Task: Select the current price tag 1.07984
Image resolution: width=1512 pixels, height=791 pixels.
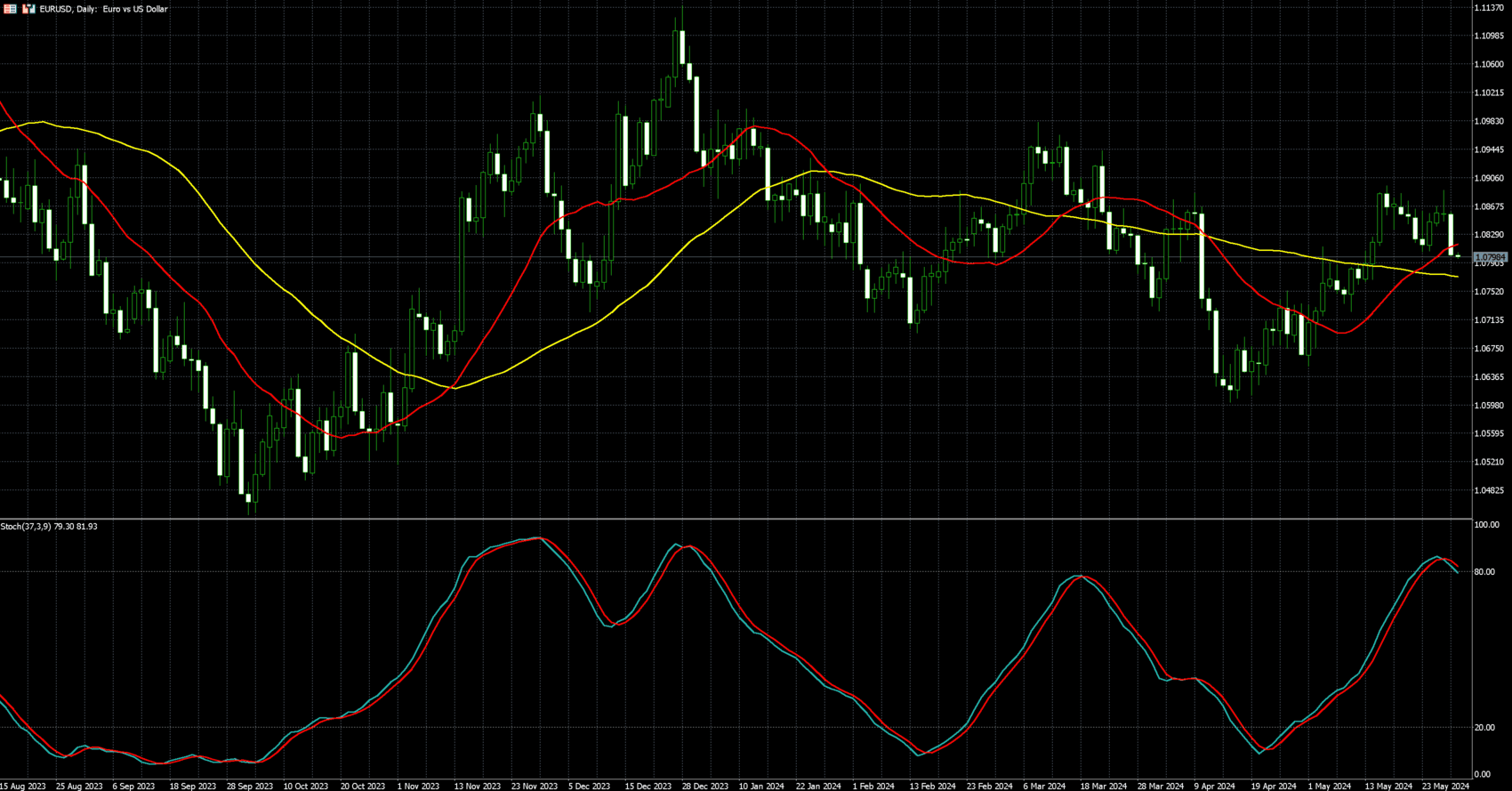Action: point(1491,257)
